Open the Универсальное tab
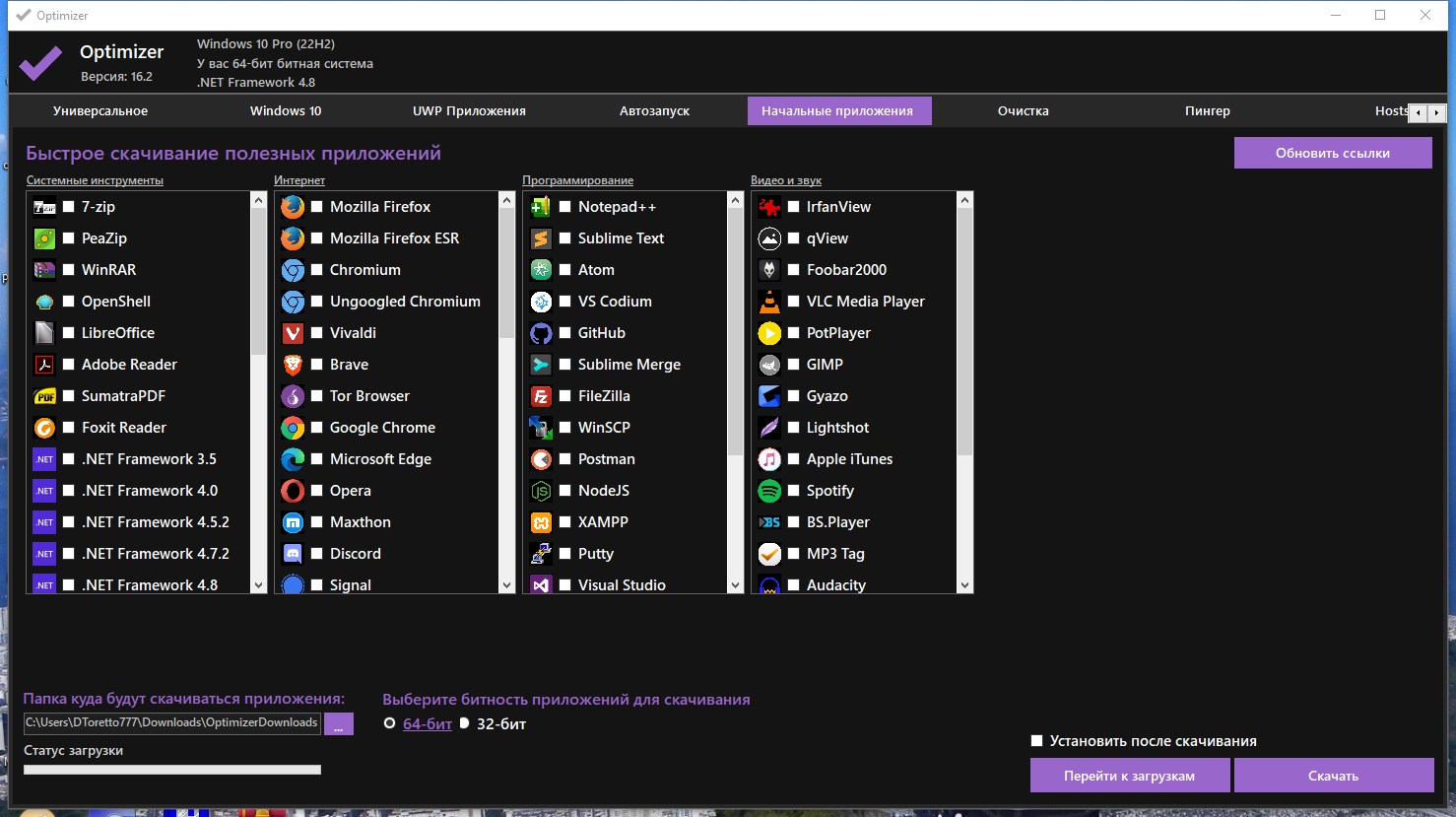Viewport: 1456px width, 817px height. (x=100, y=111)
